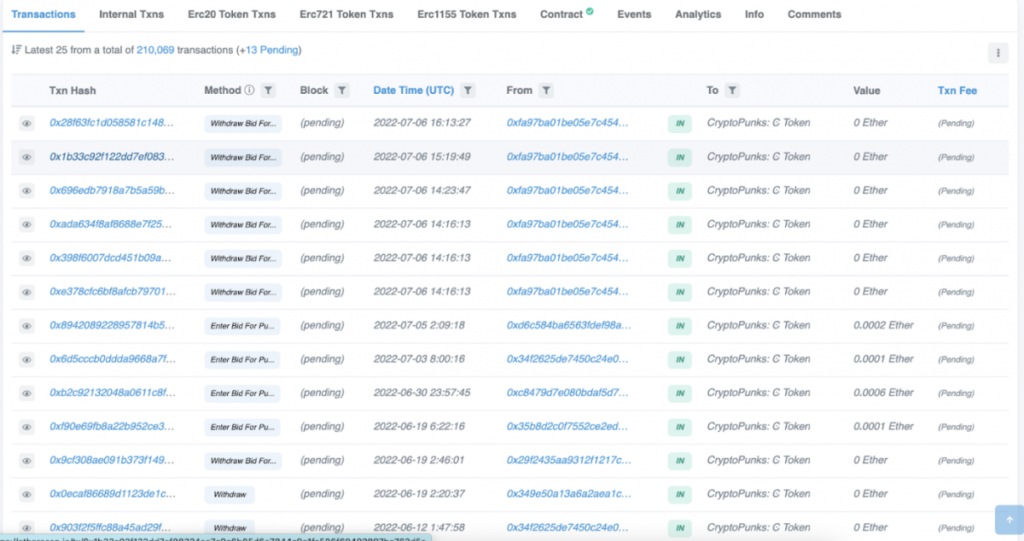Open sender address 0x349e50a13a6a2aea1c

pos(569,494)
